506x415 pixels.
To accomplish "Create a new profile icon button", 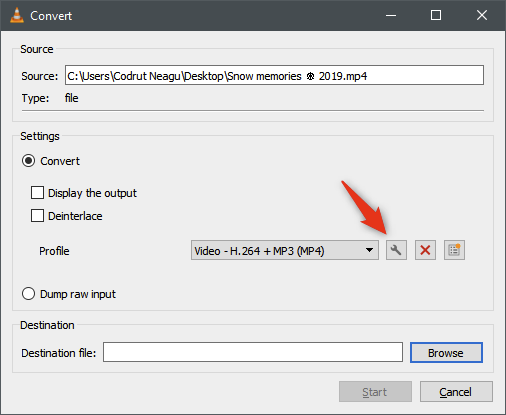I will point(454,250).
